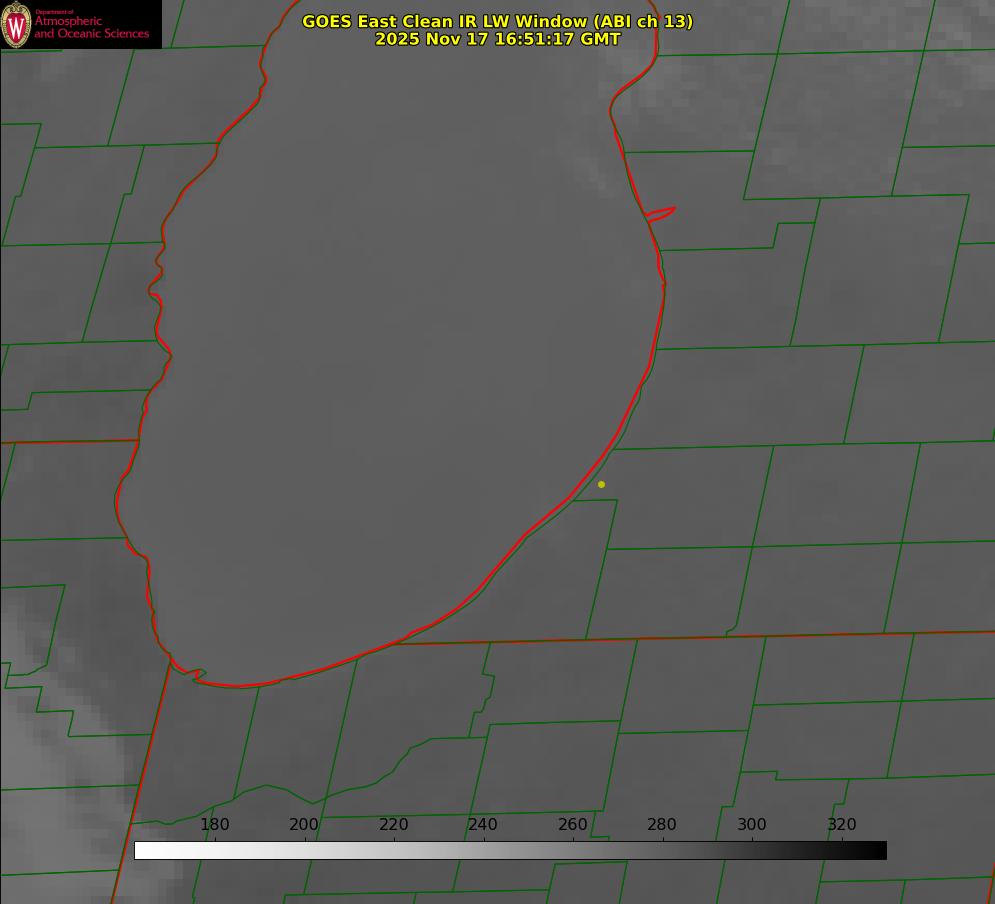The width and height of the screenshot is (995, 904).
Task: Select the 280 colorbar label
Action: click(662, 825)
